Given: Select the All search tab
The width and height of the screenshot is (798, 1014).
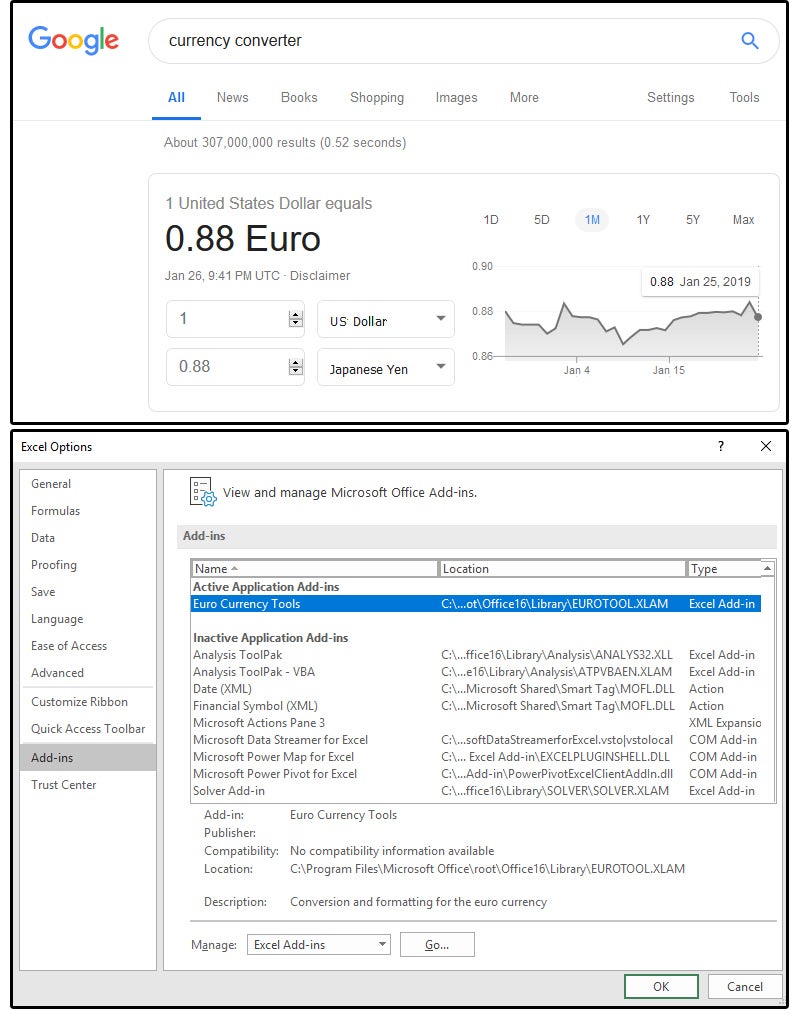Looking at the screenshot, I should pyautogui.click(x=177, y=98).
